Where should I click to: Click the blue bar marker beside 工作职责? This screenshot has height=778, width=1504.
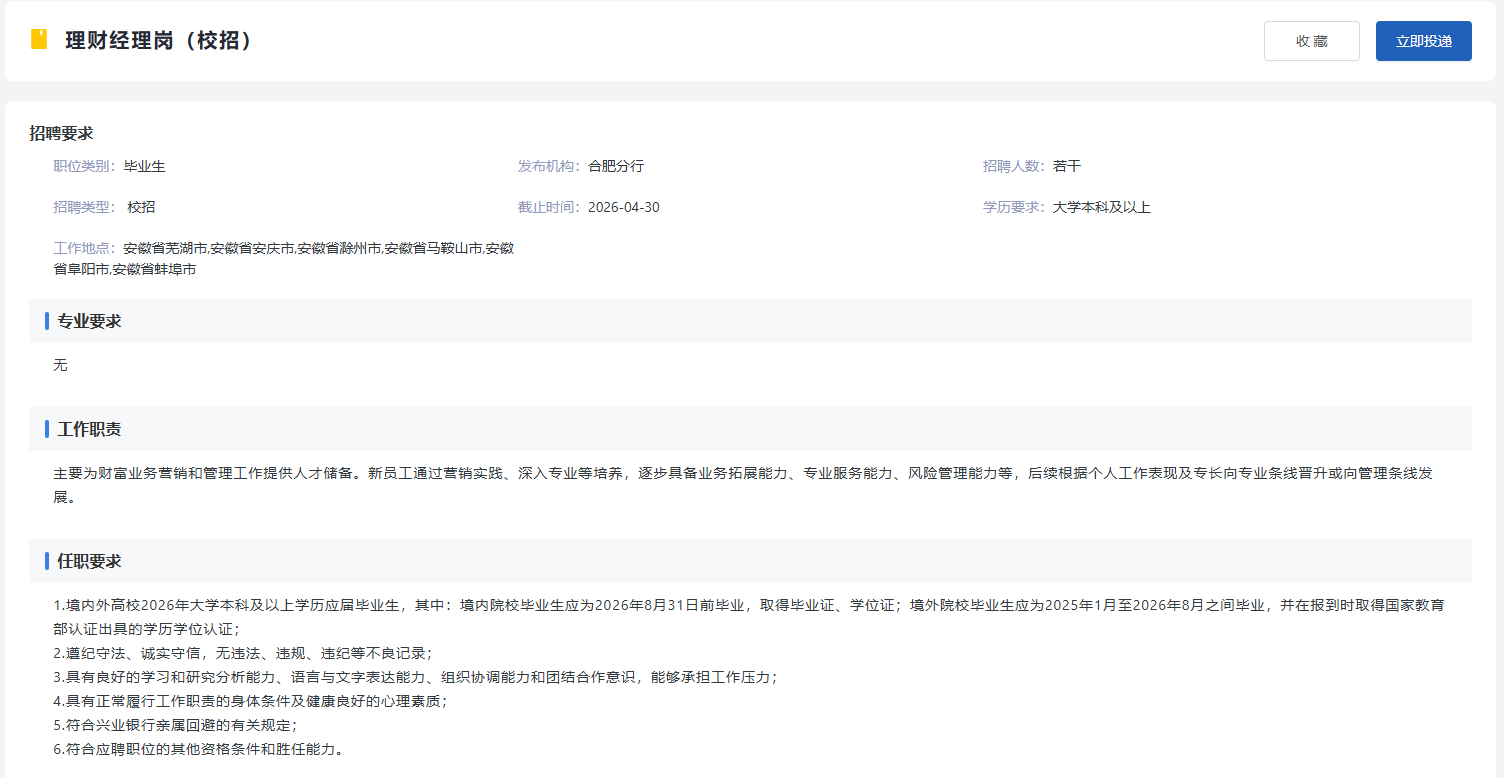click(x=47, y=429)
